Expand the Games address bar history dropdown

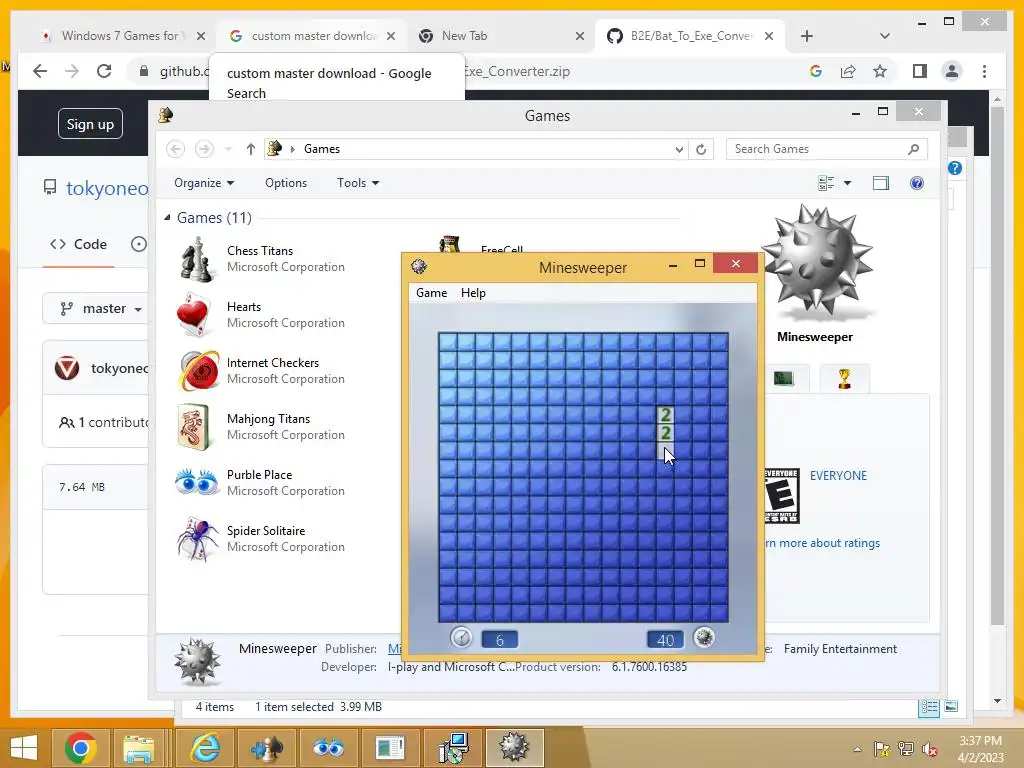(679, 149)
